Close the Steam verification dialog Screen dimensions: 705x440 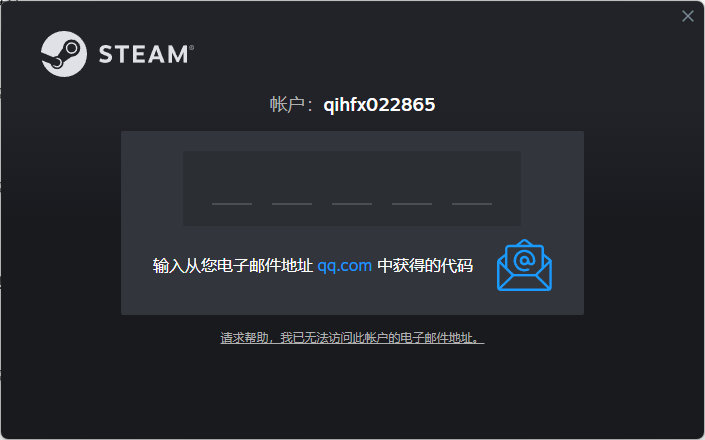click(x=687, y=16)
